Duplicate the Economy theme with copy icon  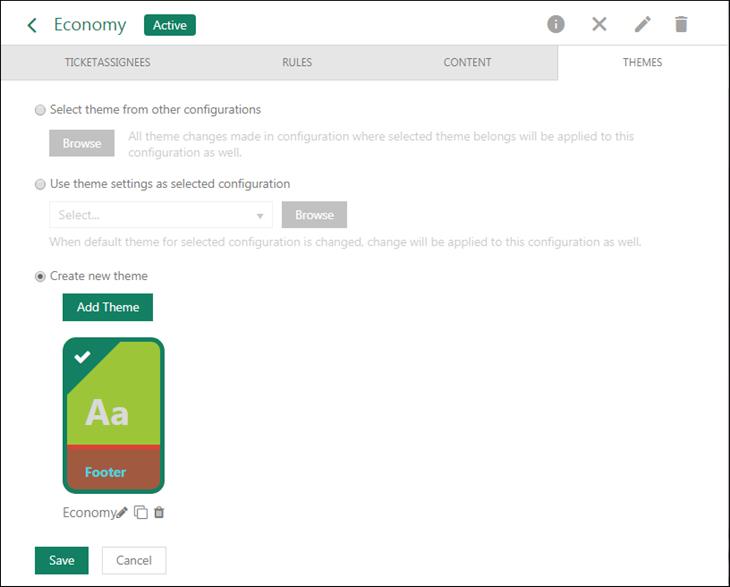pos(141,513)
